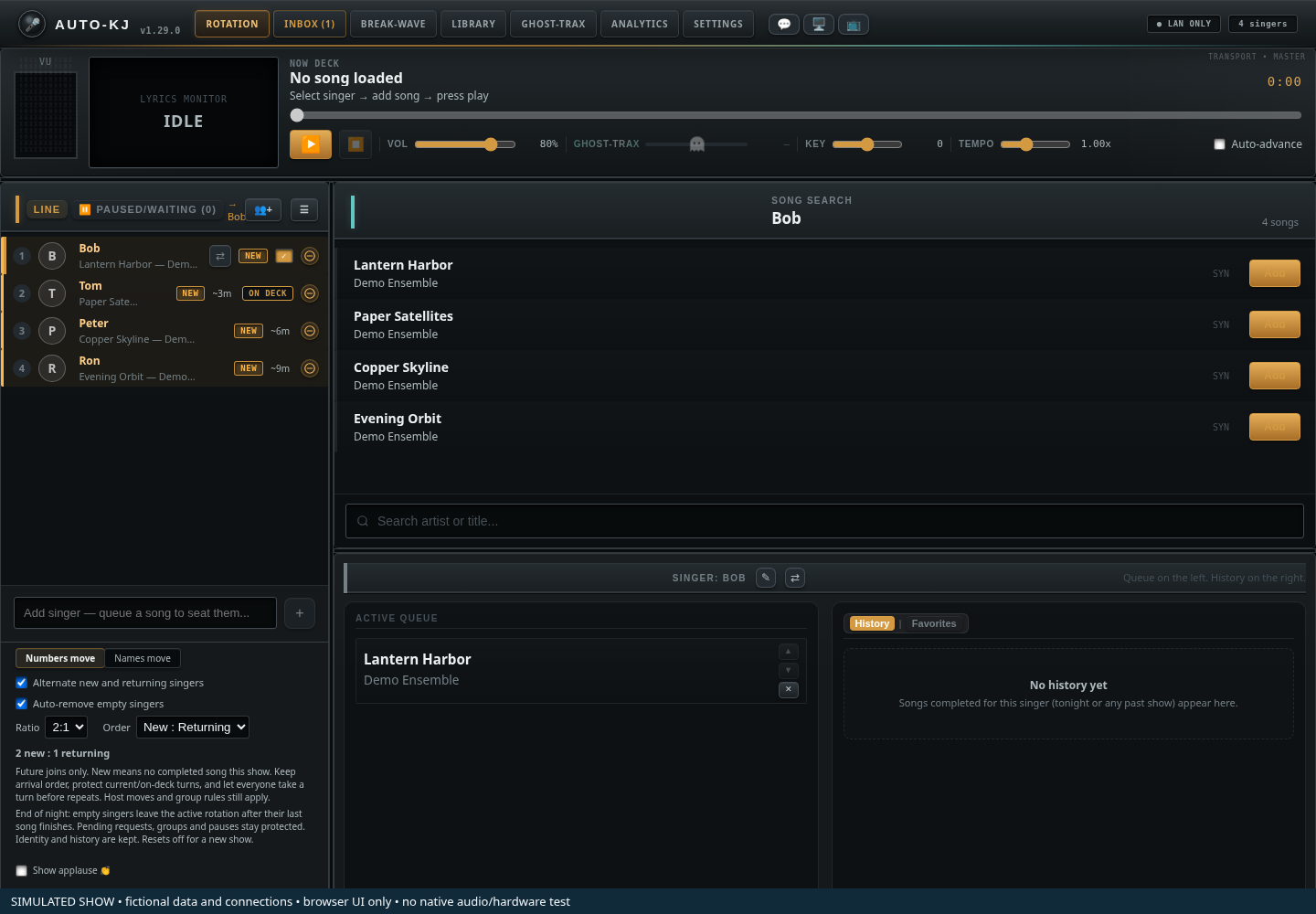Image resolution: width=1316 pixels, height=914 pixels.
Task: Click the add group singers icon
Action: [x=263, y=210]
